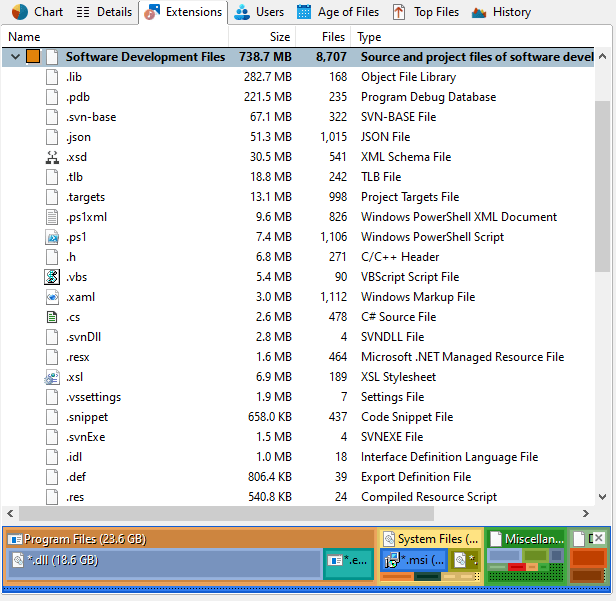Viewport: 616px width, 601px height.
Task: Select the .vssettings row
Action: [x=298, y=397]
